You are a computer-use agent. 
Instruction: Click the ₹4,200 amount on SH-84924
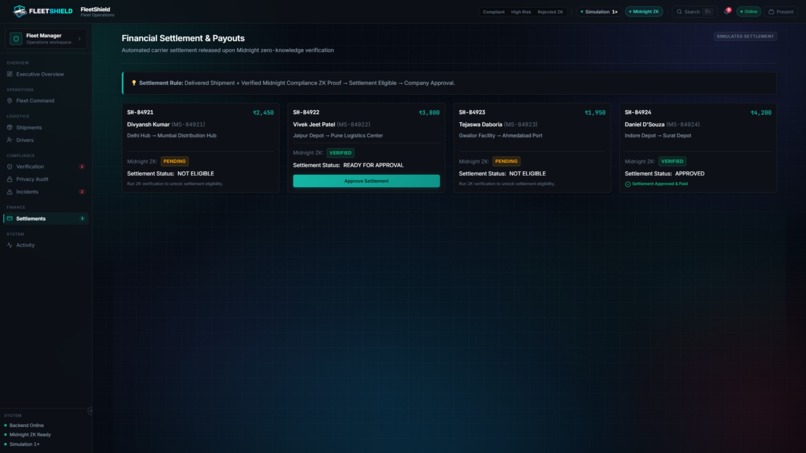click(x=761, y=113)
